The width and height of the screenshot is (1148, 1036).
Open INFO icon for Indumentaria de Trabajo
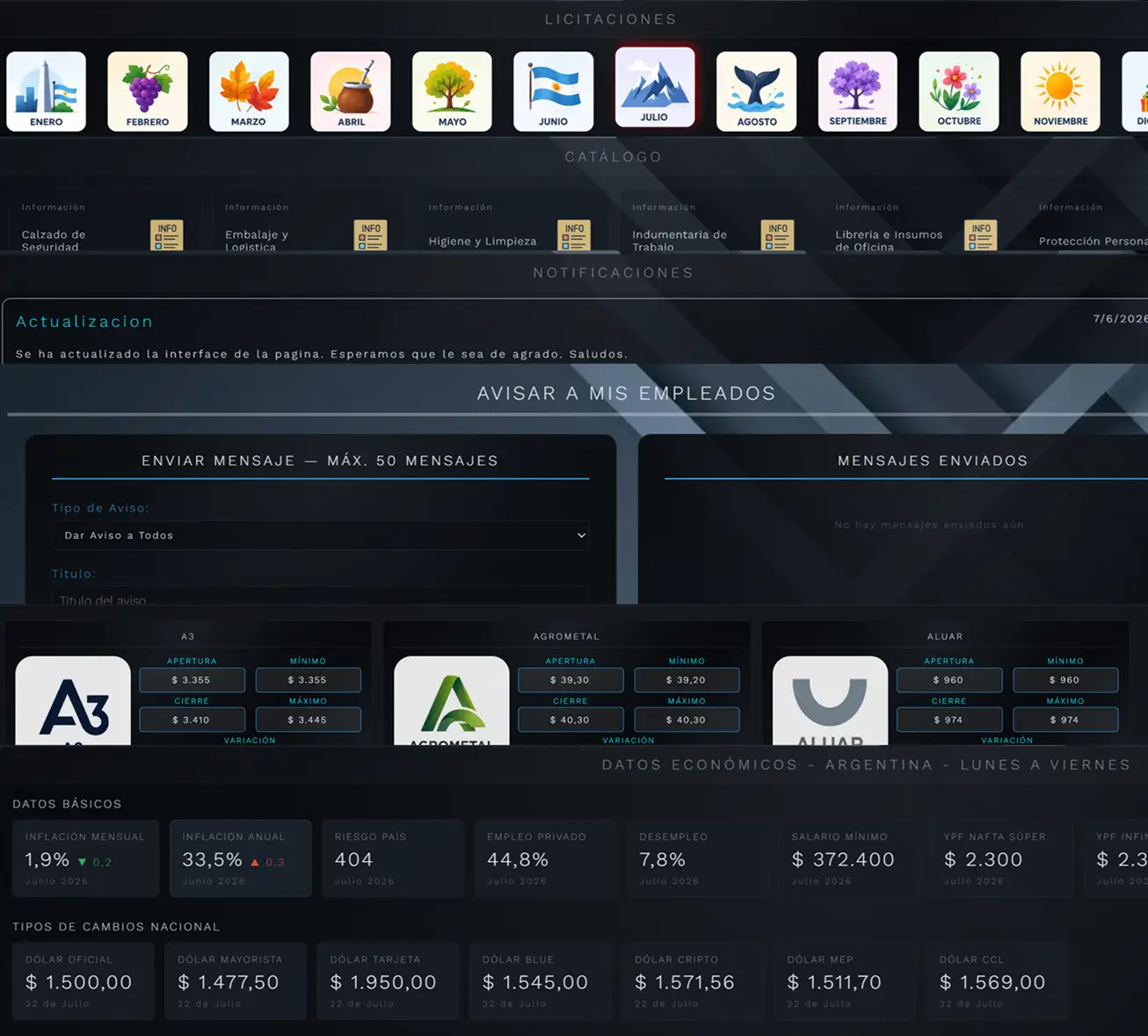777,235
